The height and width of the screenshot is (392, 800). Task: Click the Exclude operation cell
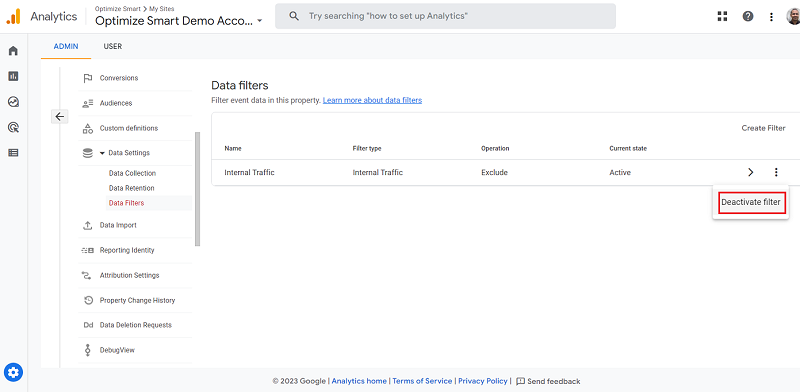pyautogui.click(x=494, y=173)
